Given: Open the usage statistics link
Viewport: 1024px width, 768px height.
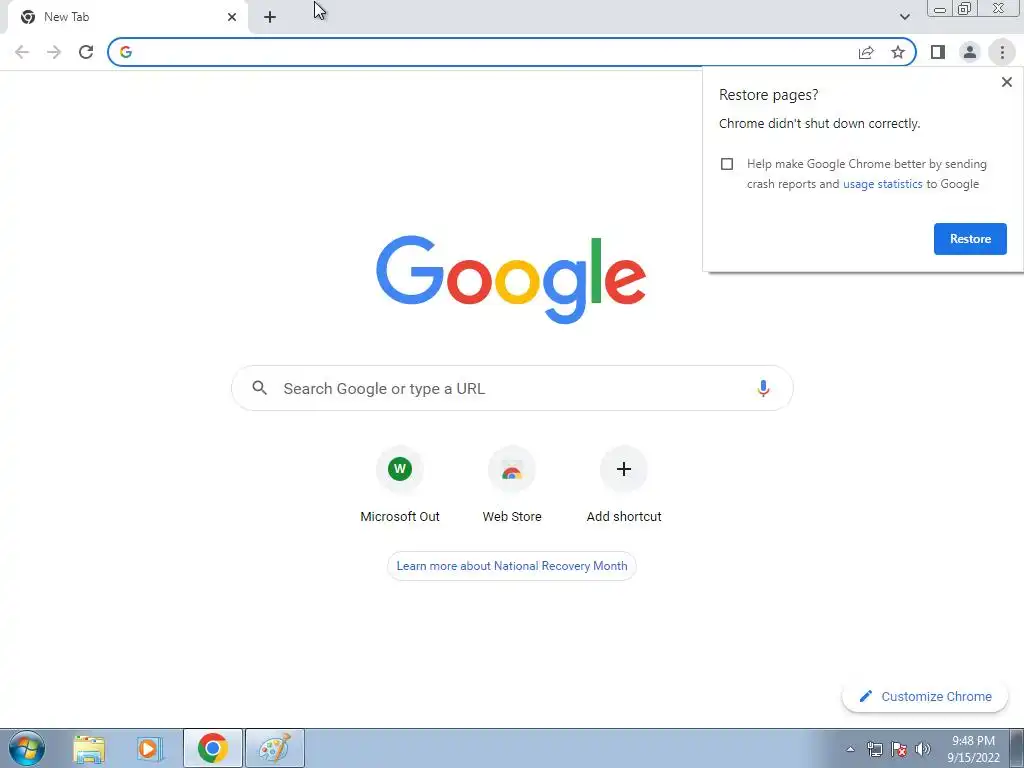Looking at the screenshot, I should pos(882,184).
